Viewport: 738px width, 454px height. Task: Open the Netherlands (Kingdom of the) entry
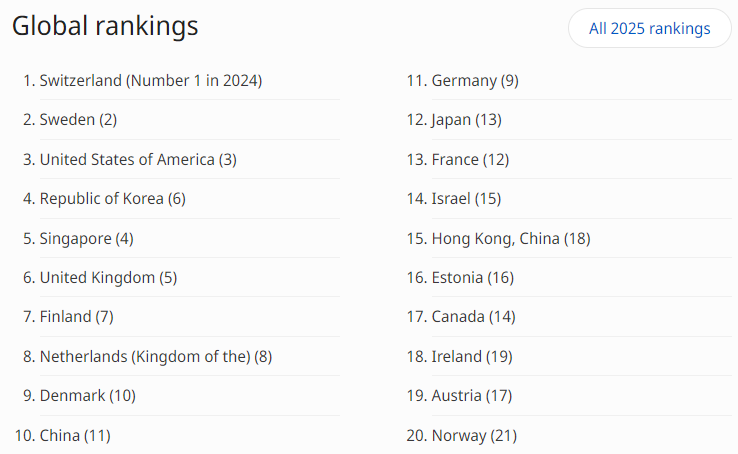155,356
